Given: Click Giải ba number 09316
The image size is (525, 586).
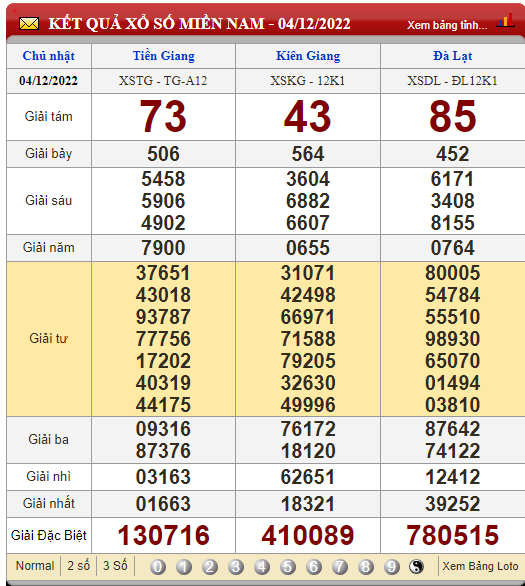Looking at the screenshot, I should tap(163, 429).
